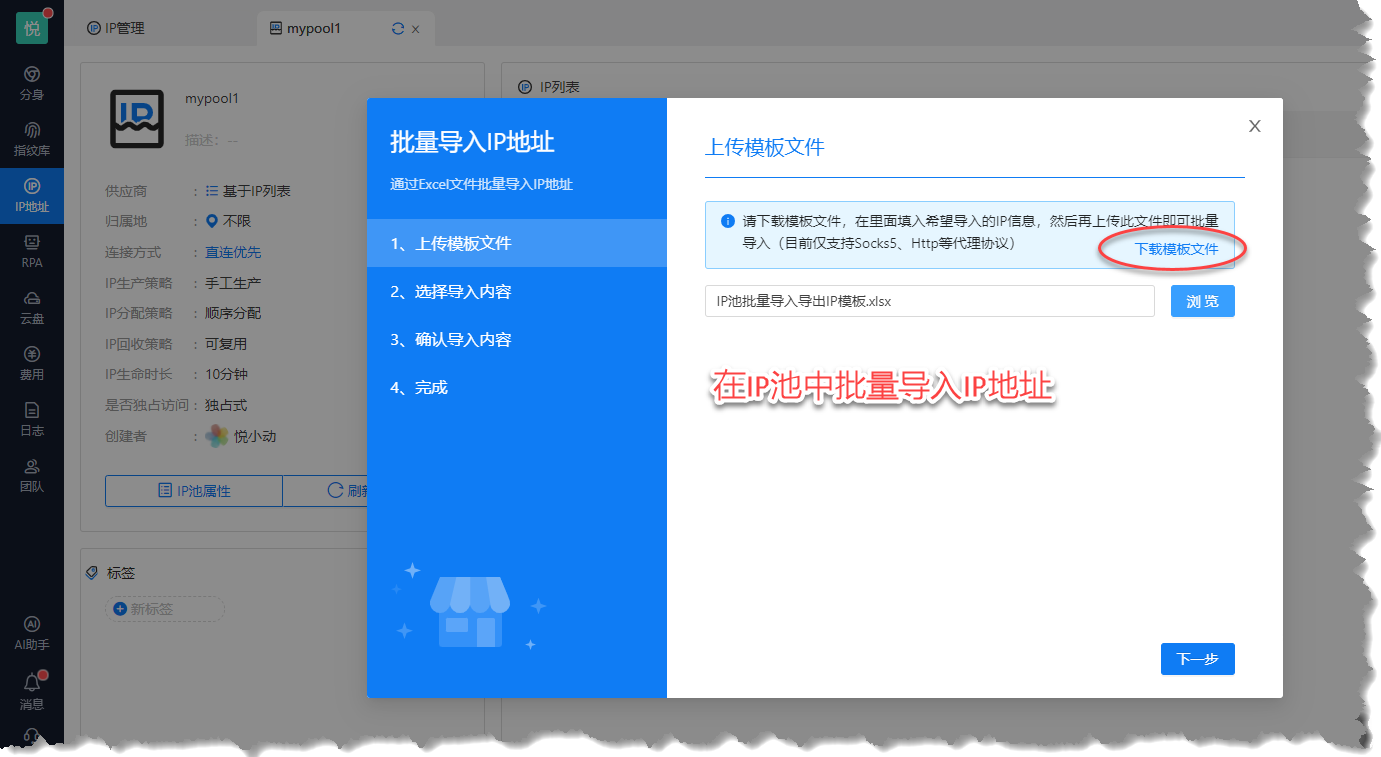1381x757 pixels.
Task: Open 云盘 cloud drive icon
Action: click(x=32, y=307)
